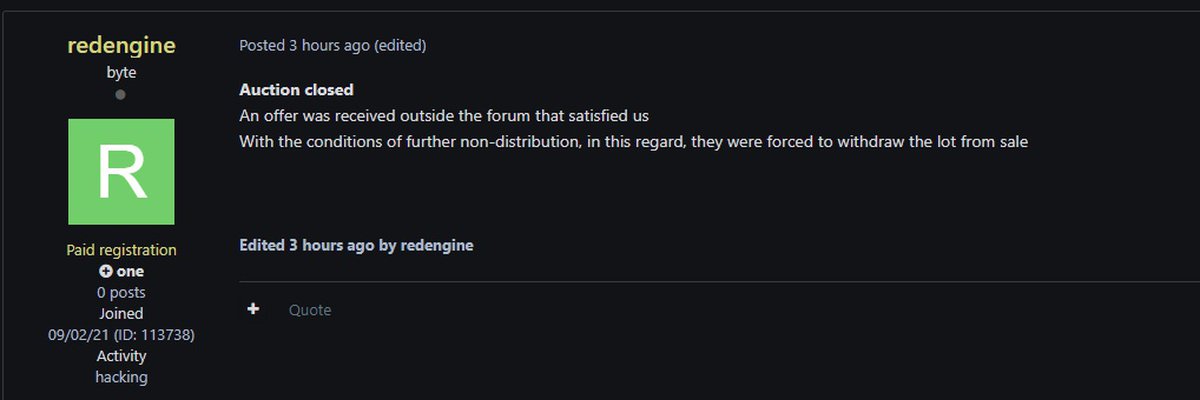The width and height of the screenshot is (1200, 400).
Task: Open the redengine username profile link
Action: (x=120, y=46)
